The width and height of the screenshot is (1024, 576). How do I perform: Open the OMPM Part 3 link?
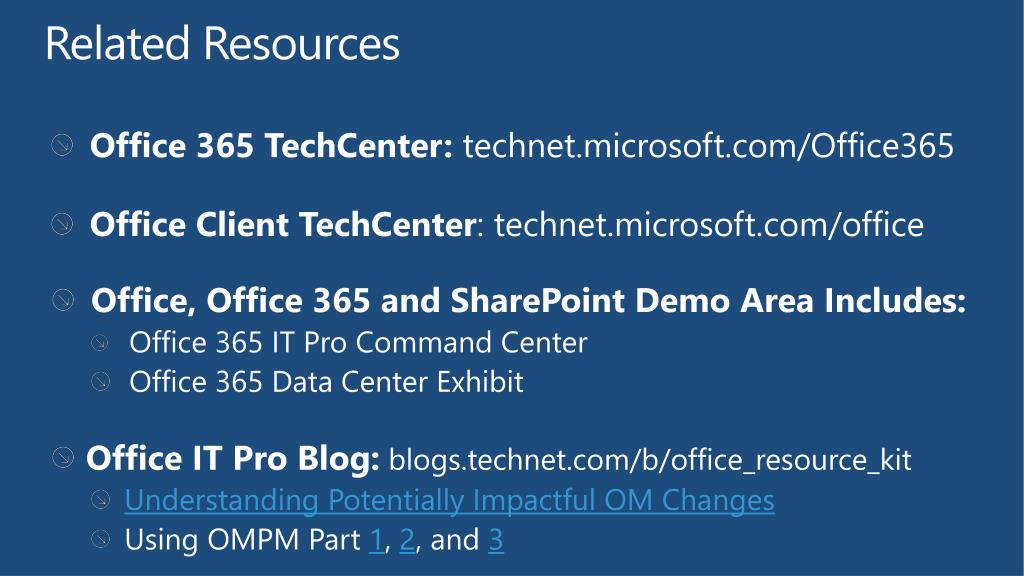(x=496, y=540)
